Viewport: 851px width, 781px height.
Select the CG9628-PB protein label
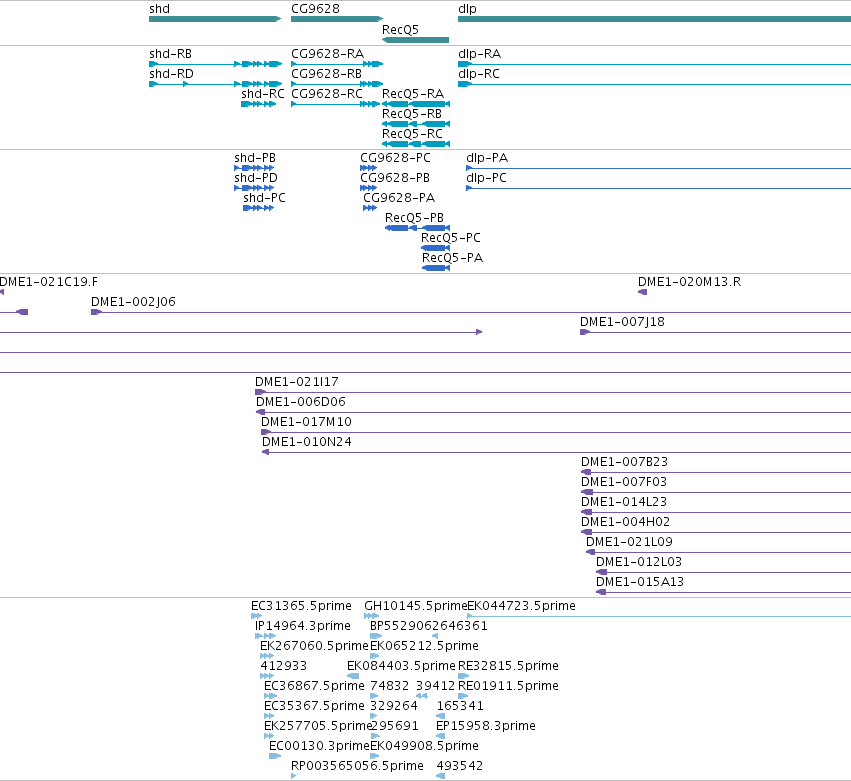click(395, 179)
